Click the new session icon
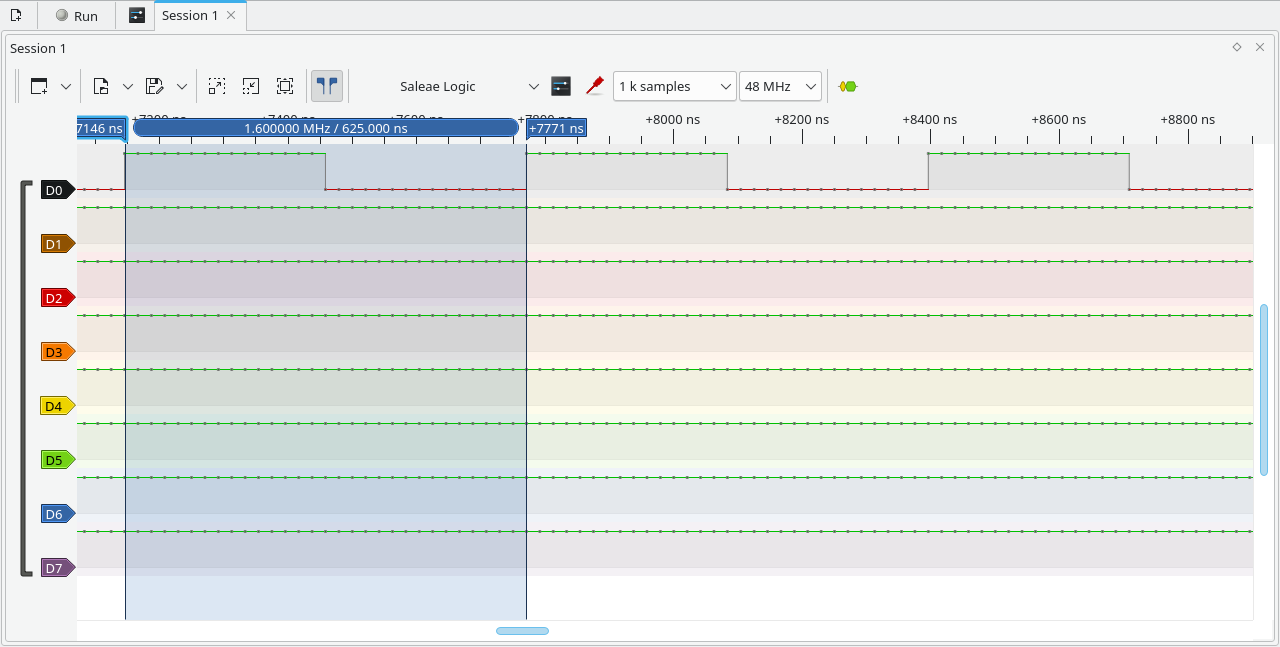 [x=16, y=16]
